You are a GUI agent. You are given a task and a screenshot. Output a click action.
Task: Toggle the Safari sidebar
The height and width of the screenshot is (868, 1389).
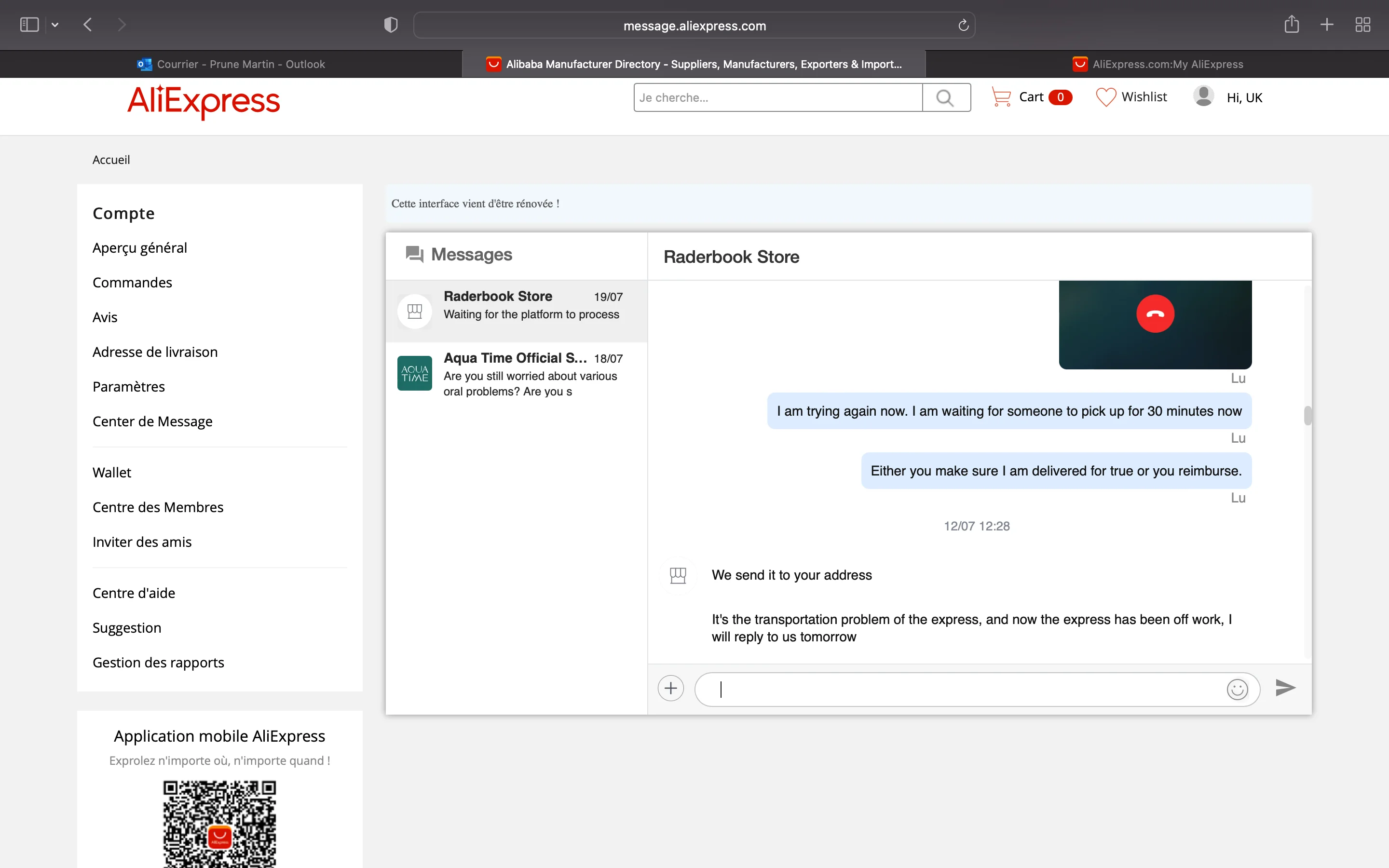pyautogui.click(x=29, y=25)
